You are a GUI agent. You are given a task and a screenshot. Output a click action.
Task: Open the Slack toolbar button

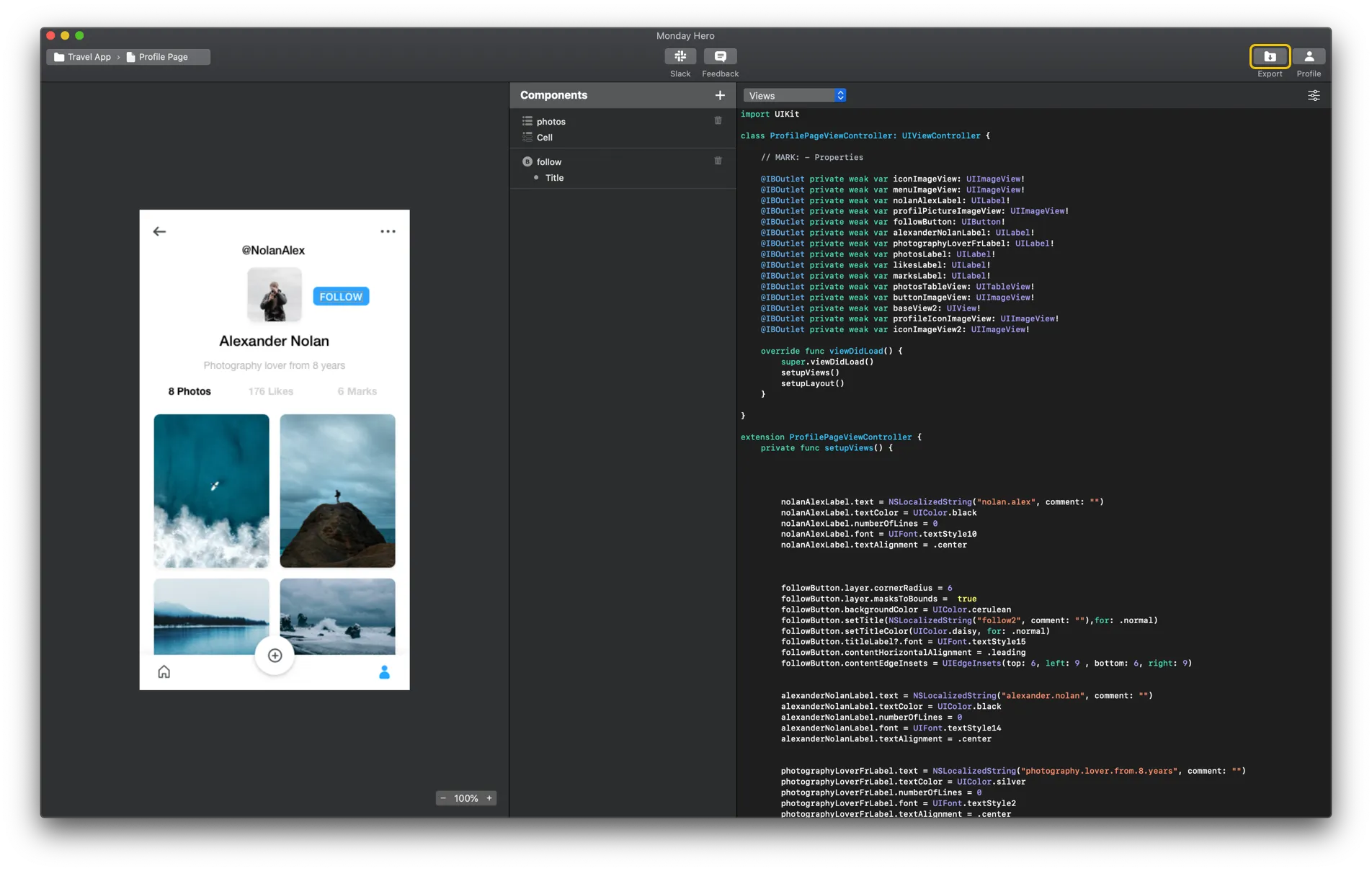pyautogui.click(x=680, y=56)
